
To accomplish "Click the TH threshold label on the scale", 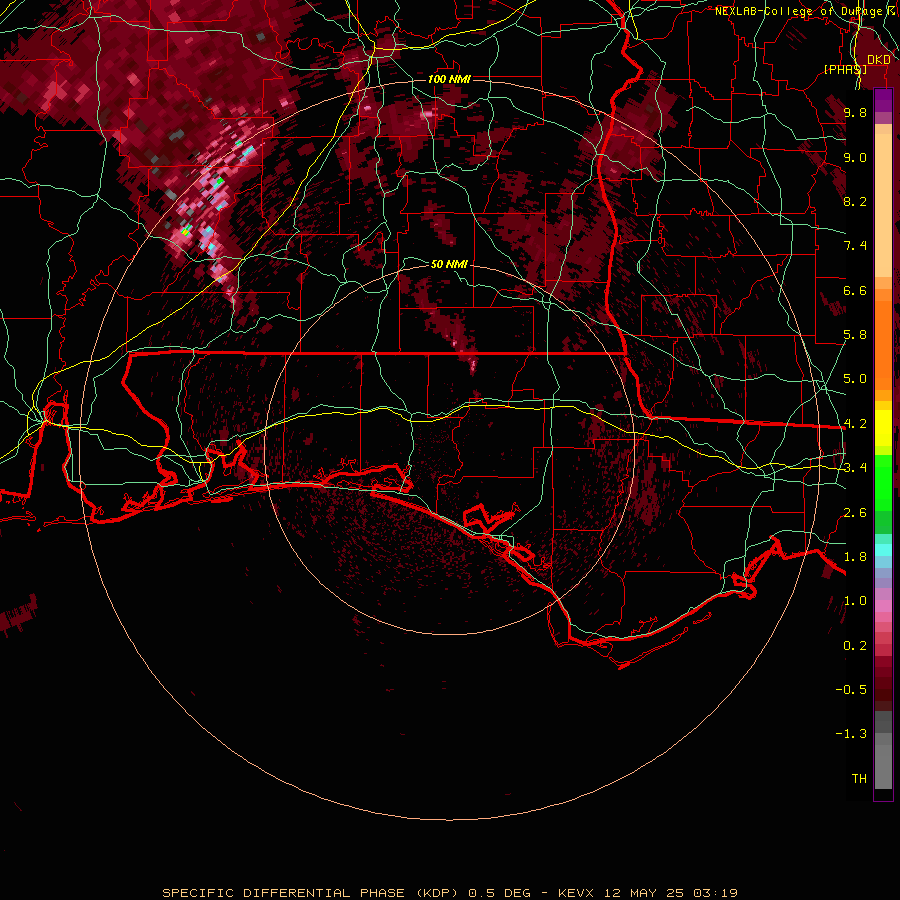I will [x=859, y=779].
